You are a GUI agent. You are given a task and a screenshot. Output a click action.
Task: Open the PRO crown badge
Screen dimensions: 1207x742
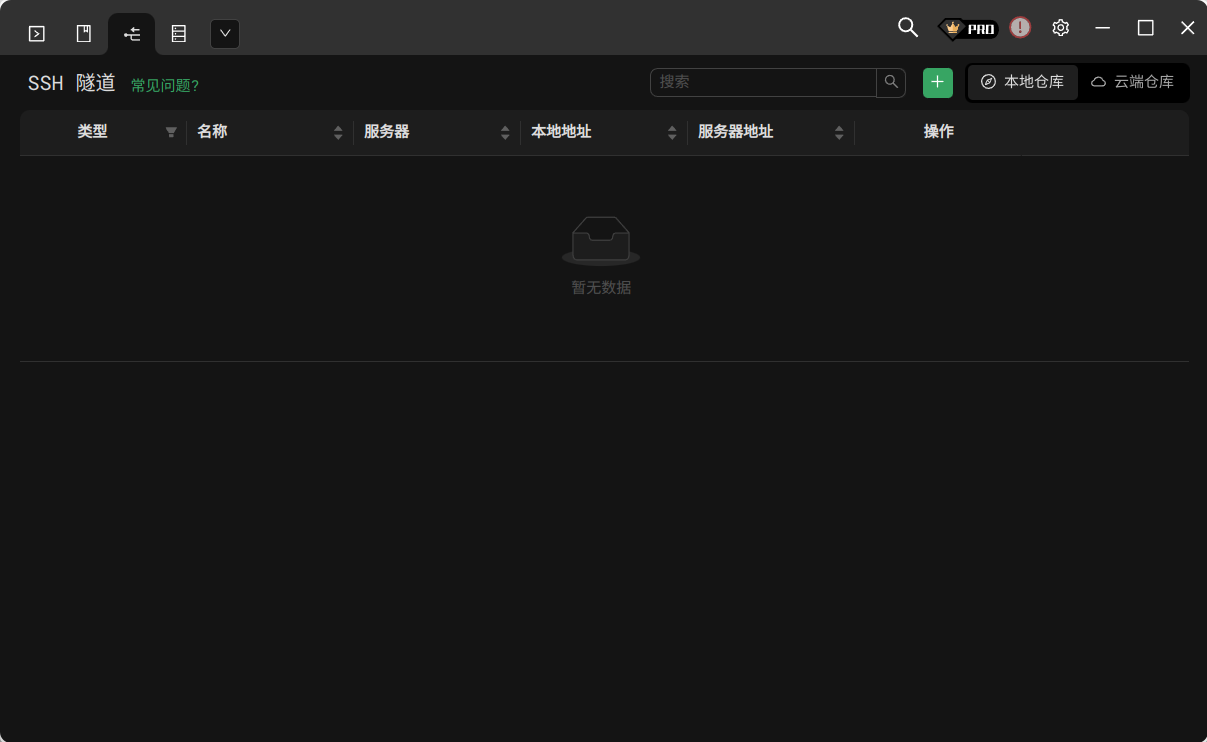[968, 29]
